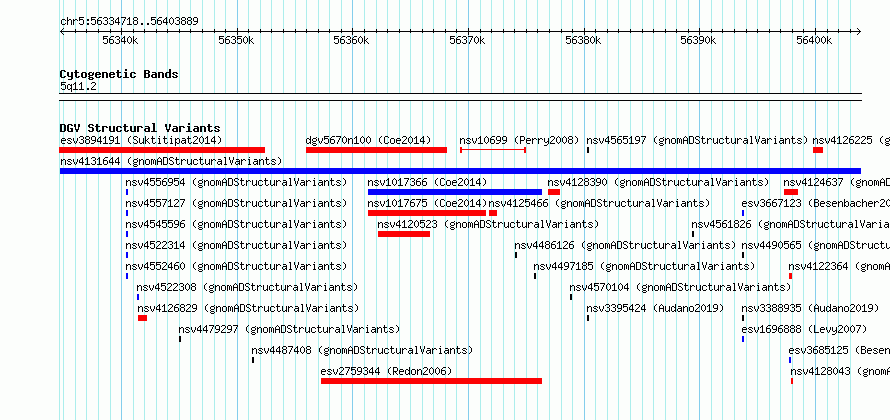Select the red bar under nsv4128390
The image size is (890, 420).
[x=554, y=192]
